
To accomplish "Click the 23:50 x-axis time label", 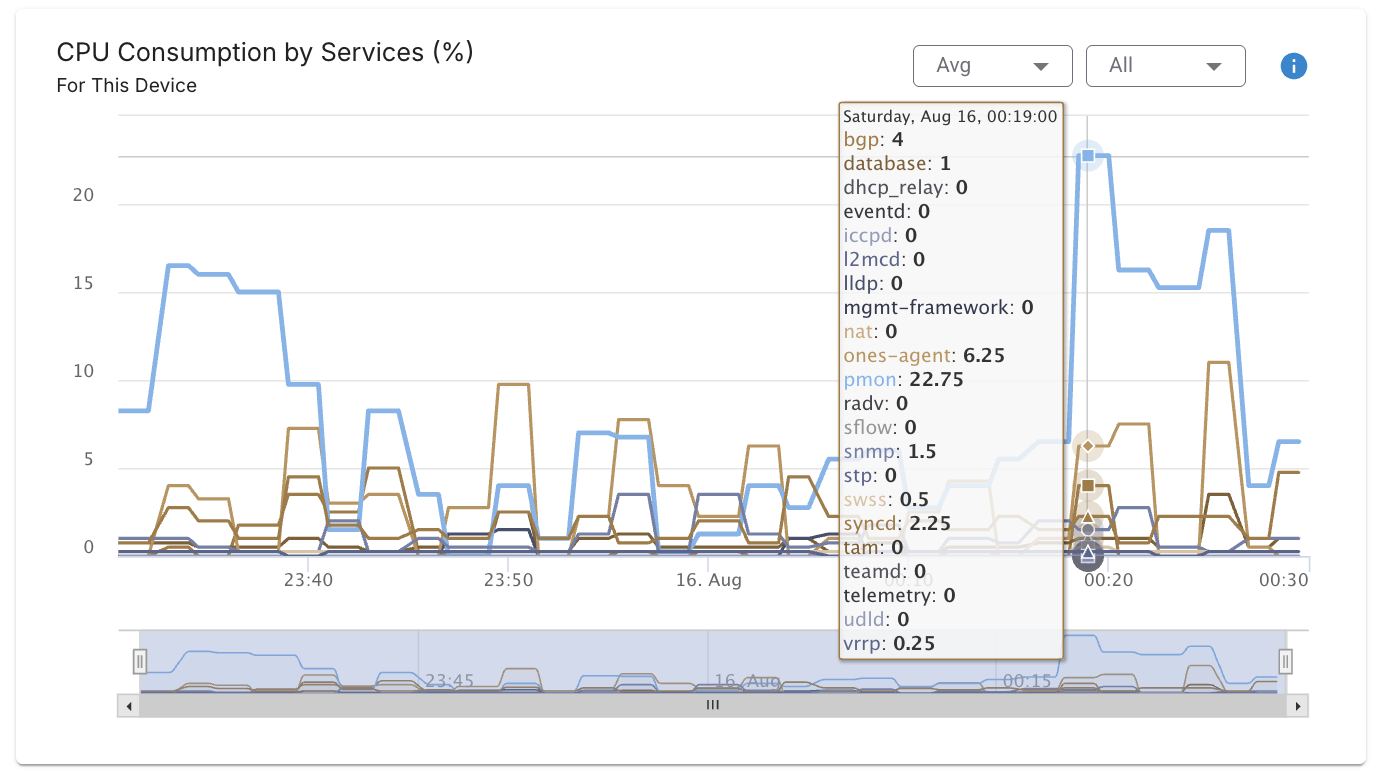I will click(x=508, y=580).
